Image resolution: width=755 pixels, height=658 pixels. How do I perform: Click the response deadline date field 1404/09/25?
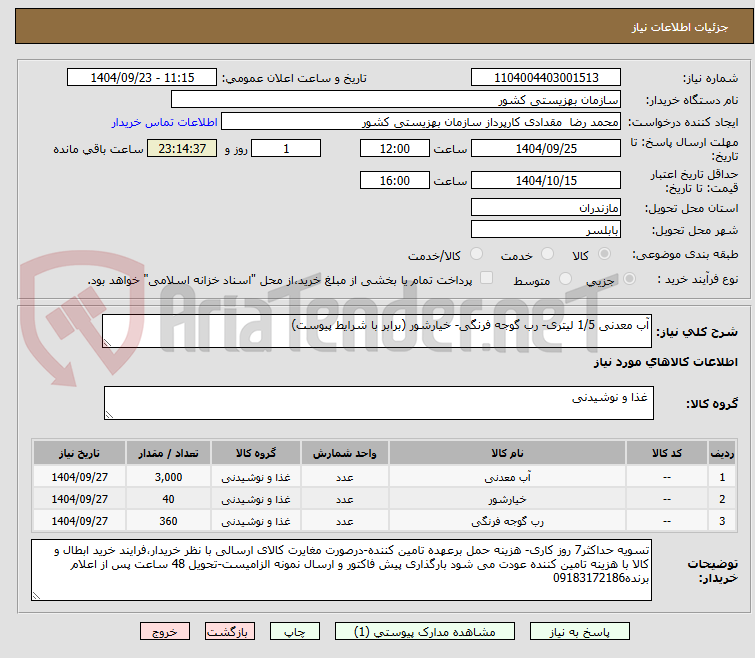click(x=546, y=149)
